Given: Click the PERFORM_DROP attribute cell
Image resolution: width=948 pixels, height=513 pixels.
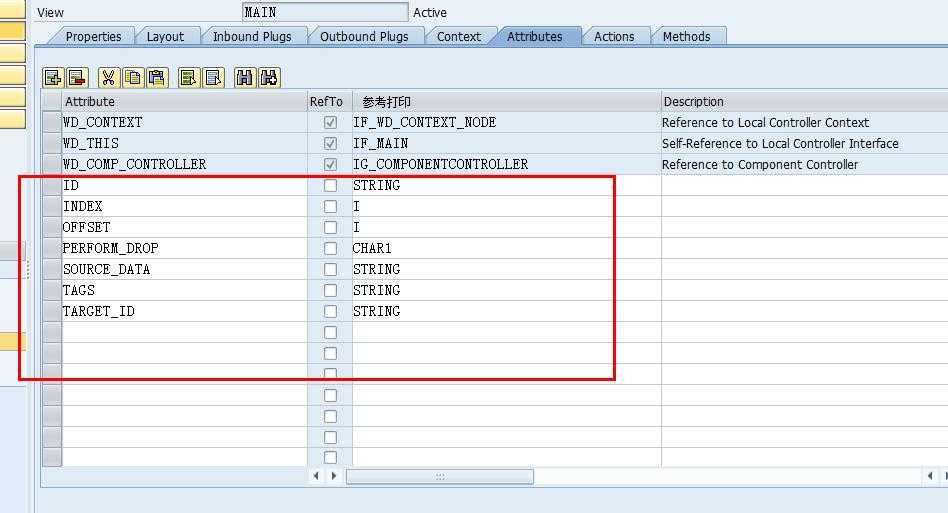Looking at the screenshot, I should 184,248.
